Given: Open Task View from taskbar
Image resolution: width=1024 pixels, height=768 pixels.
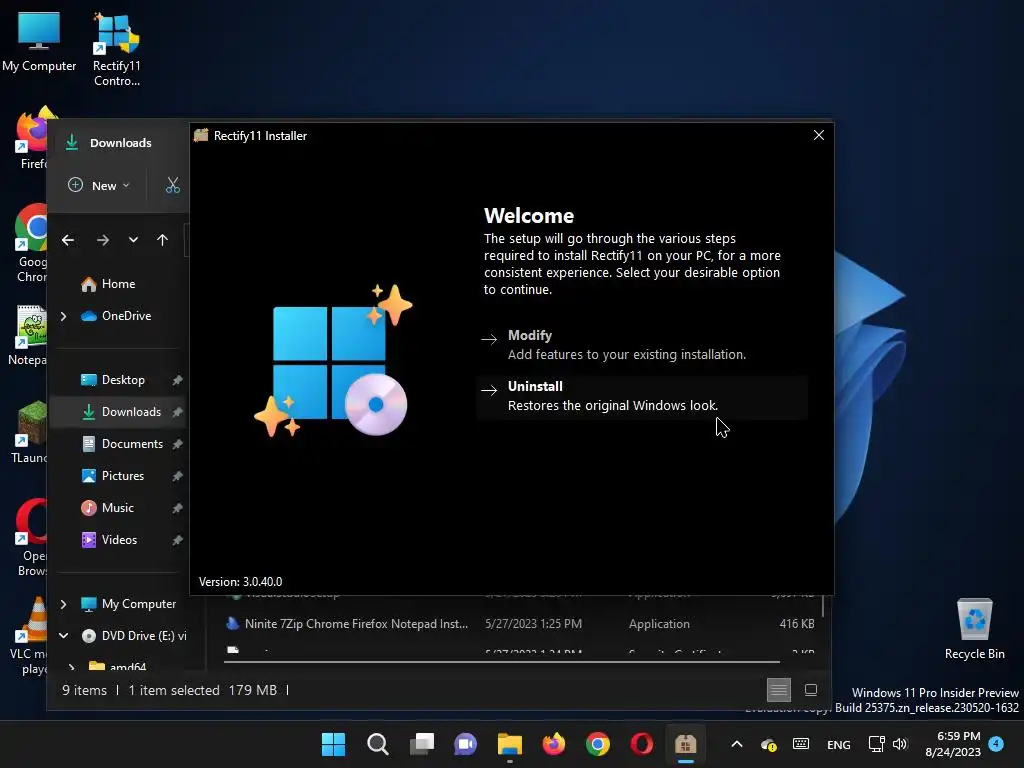Looking at the screenshot, I should [422, 744].
